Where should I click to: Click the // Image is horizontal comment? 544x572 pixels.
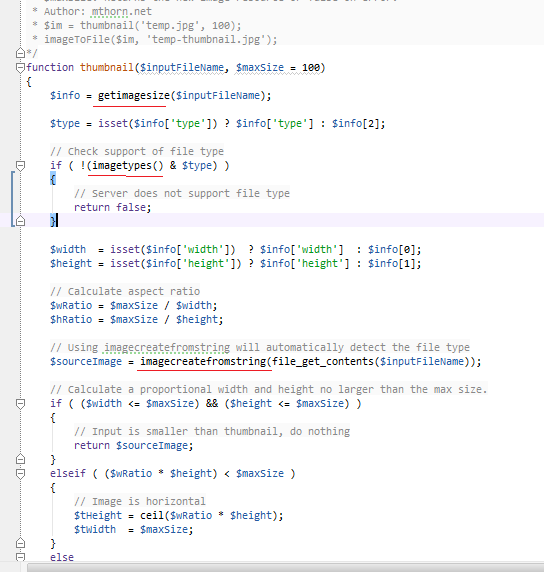(x=140, y=502)
